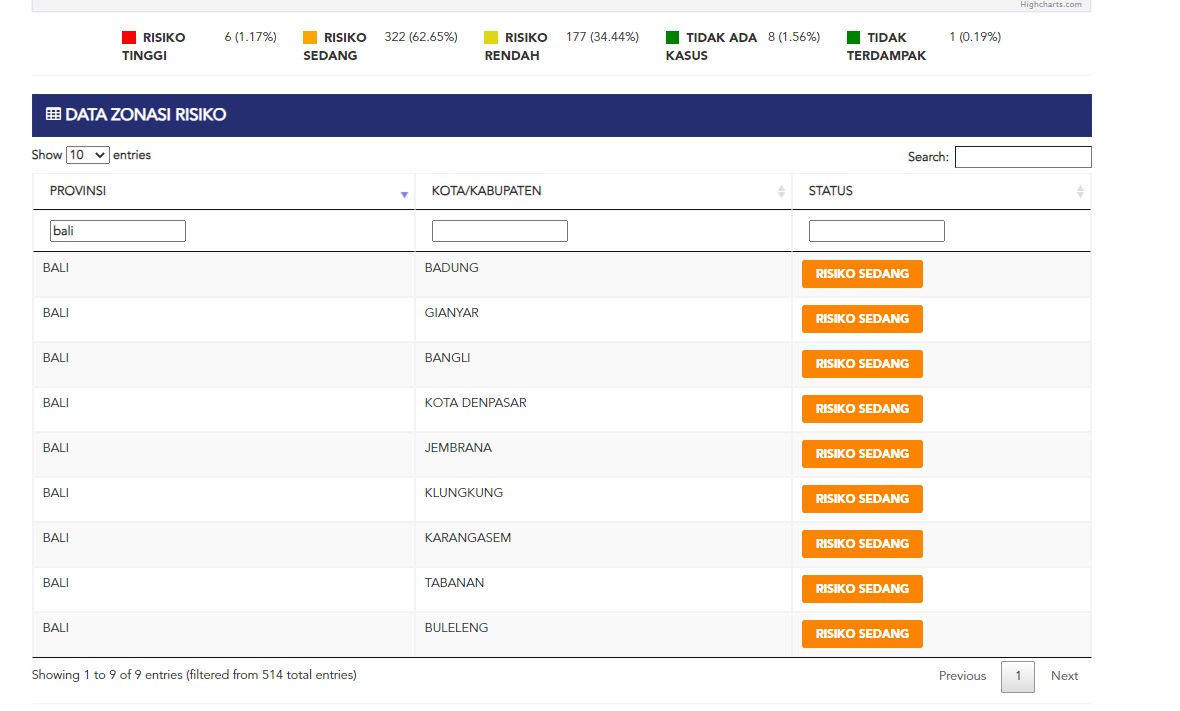Toggle yellow Risiko Rendah legend marker
1180x711 pixels.
tap(491, 38)
